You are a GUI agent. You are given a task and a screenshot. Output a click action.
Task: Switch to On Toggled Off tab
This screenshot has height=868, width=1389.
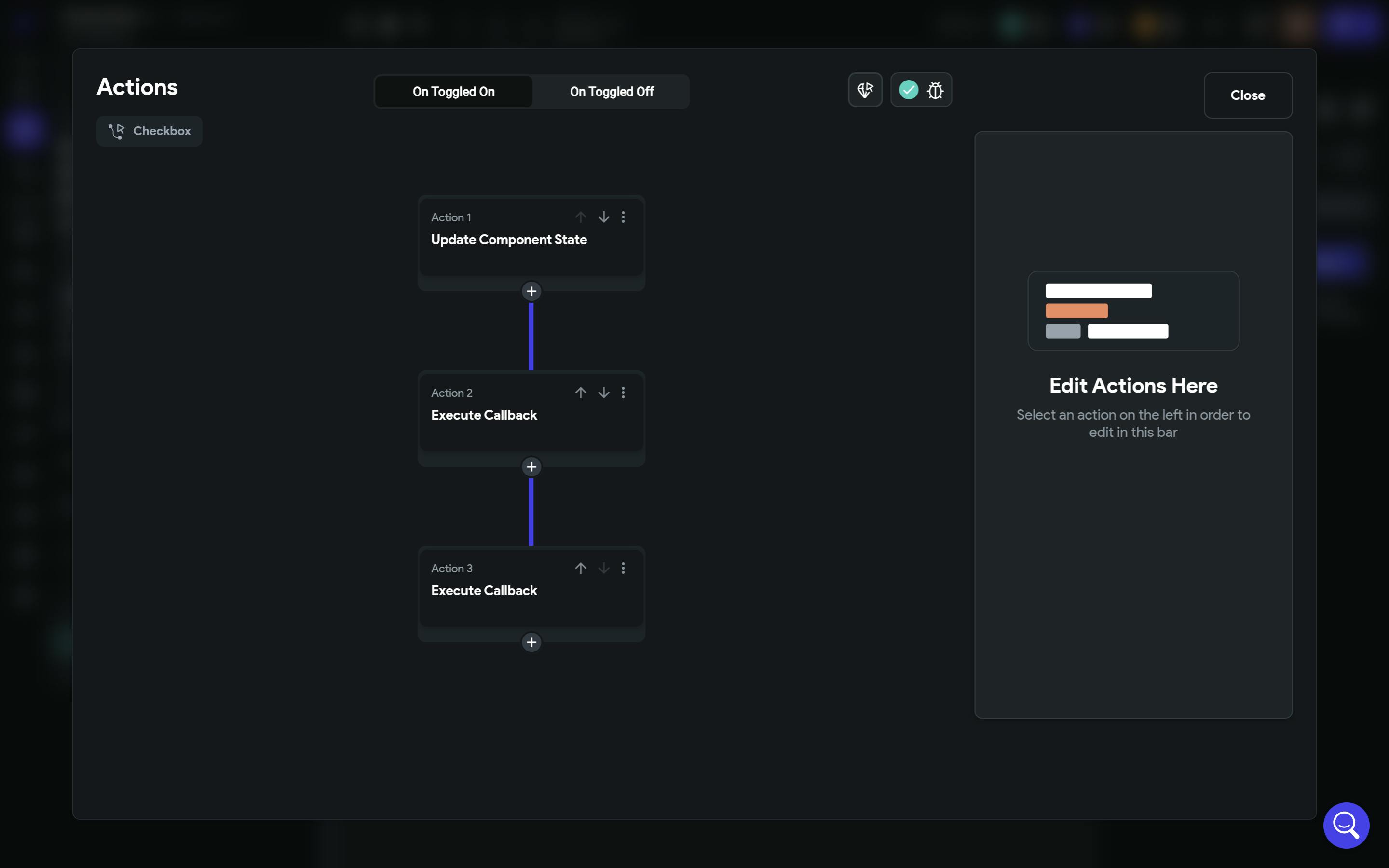pos(611,92)
